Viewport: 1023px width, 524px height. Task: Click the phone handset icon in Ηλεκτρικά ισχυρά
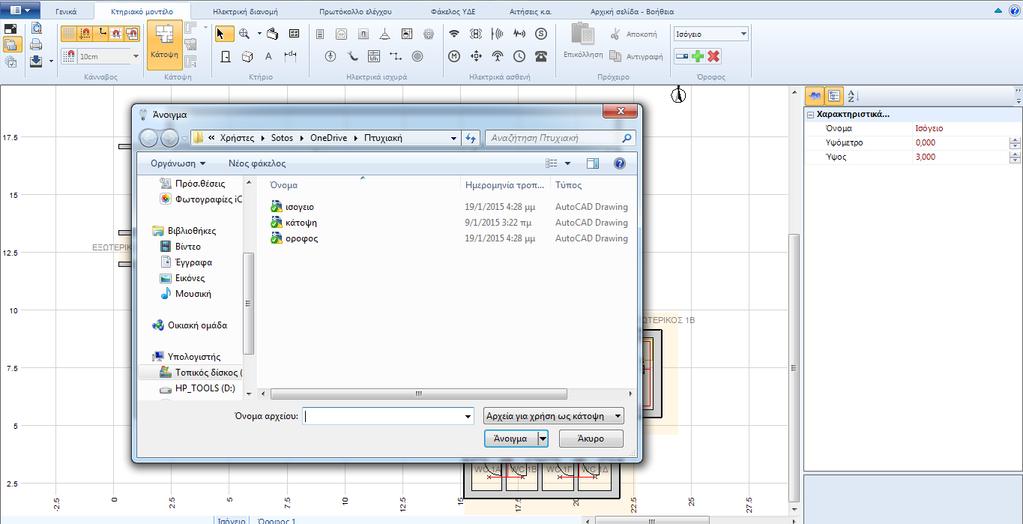[x=352, y=57]
